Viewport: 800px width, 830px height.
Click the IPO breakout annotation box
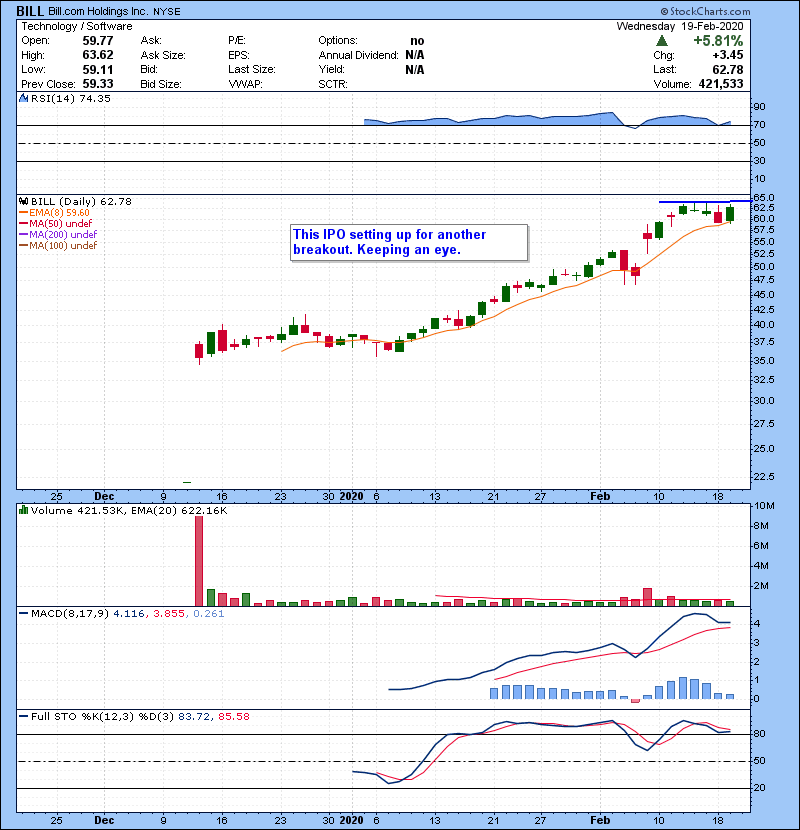tap(409, 242)
